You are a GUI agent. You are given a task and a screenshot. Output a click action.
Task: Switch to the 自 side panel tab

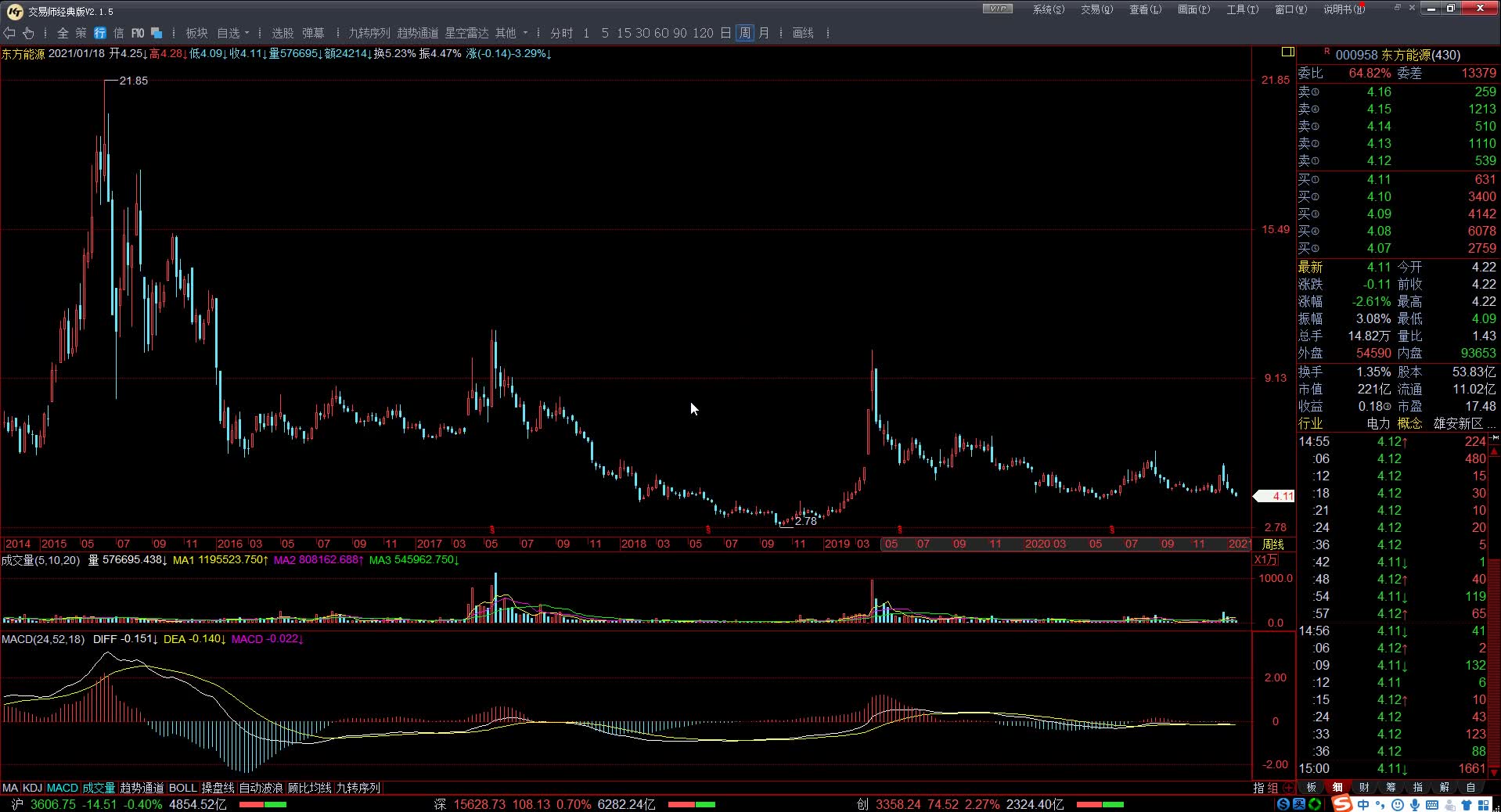pos(1470,788)
